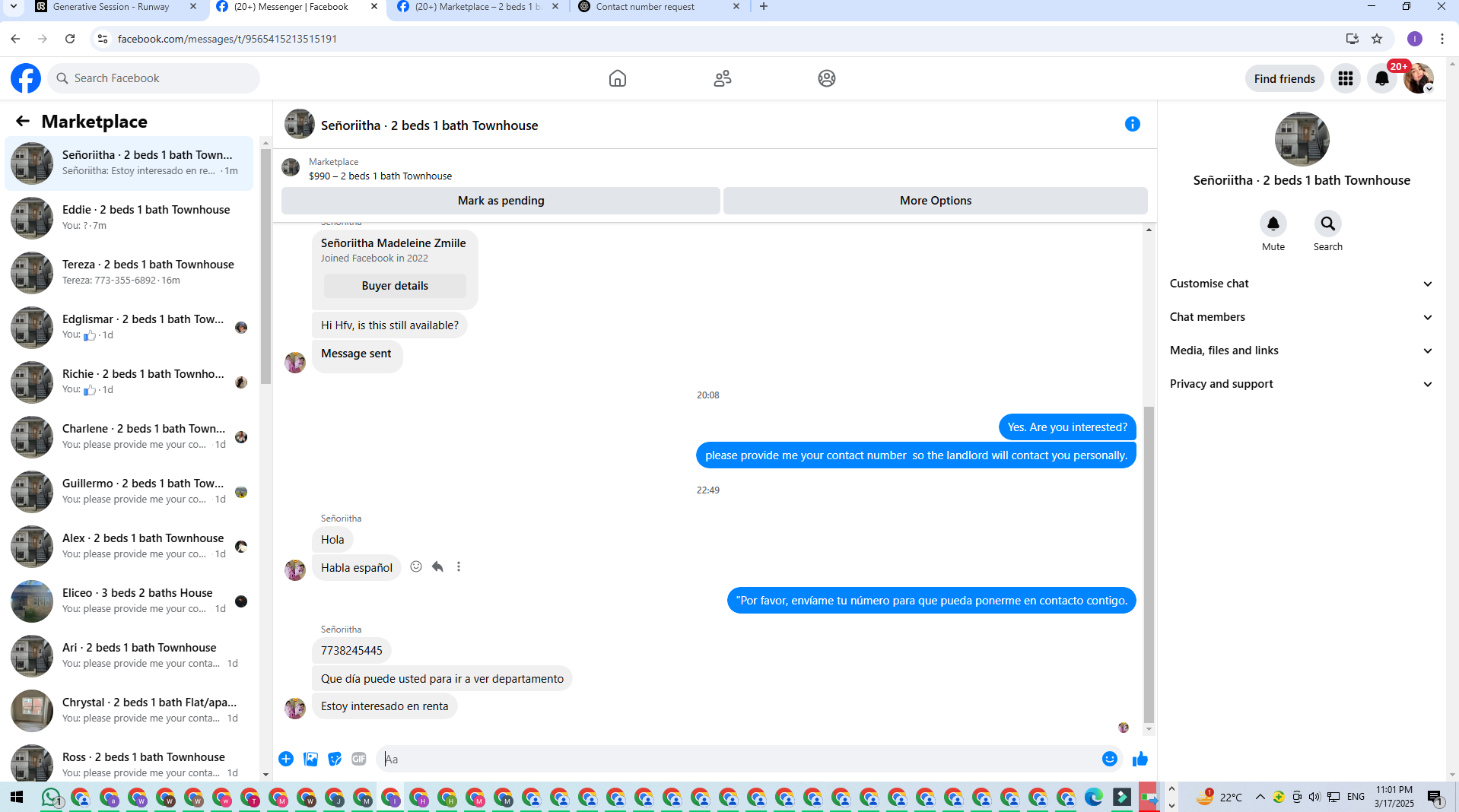Expand the Customise chat section

pos(1302,284)
